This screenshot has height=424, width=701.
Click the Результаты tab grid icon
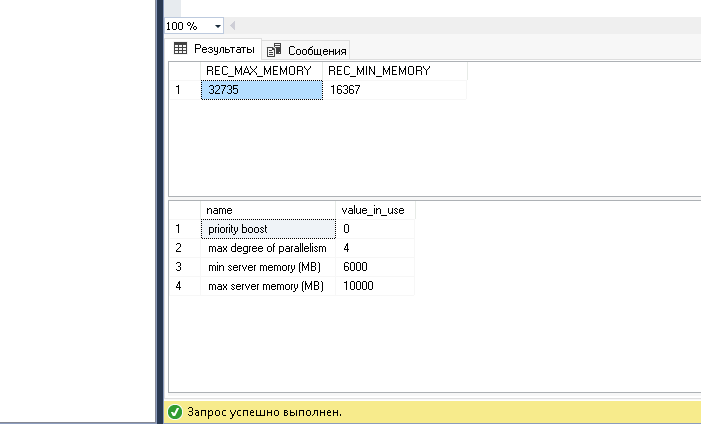[180, 49]
